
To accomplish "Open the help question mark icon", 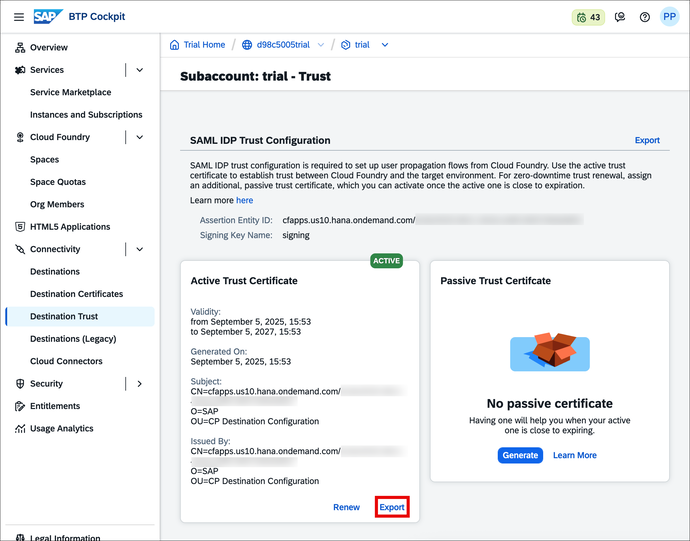I will pos(645,17).
